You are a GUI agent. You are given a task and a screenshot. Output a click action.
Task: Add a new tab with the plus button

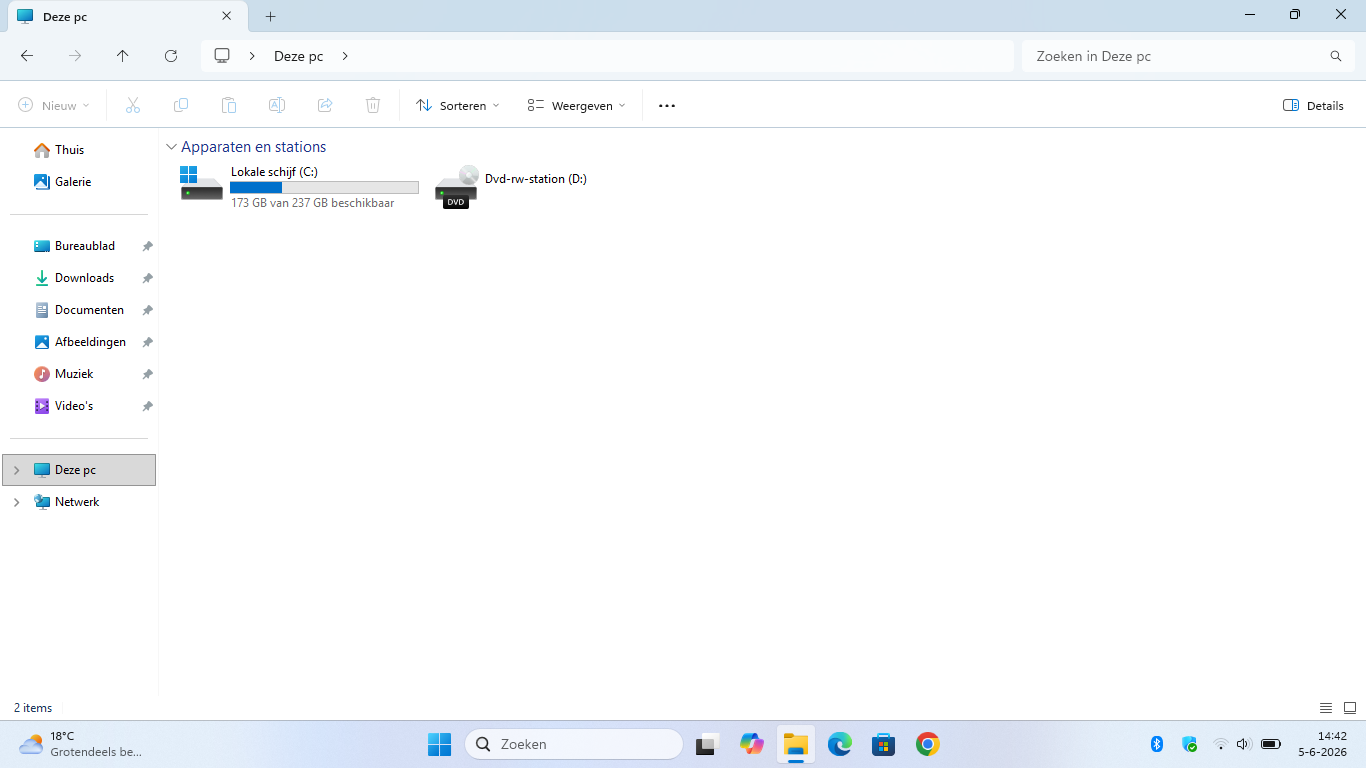point(270,16)
